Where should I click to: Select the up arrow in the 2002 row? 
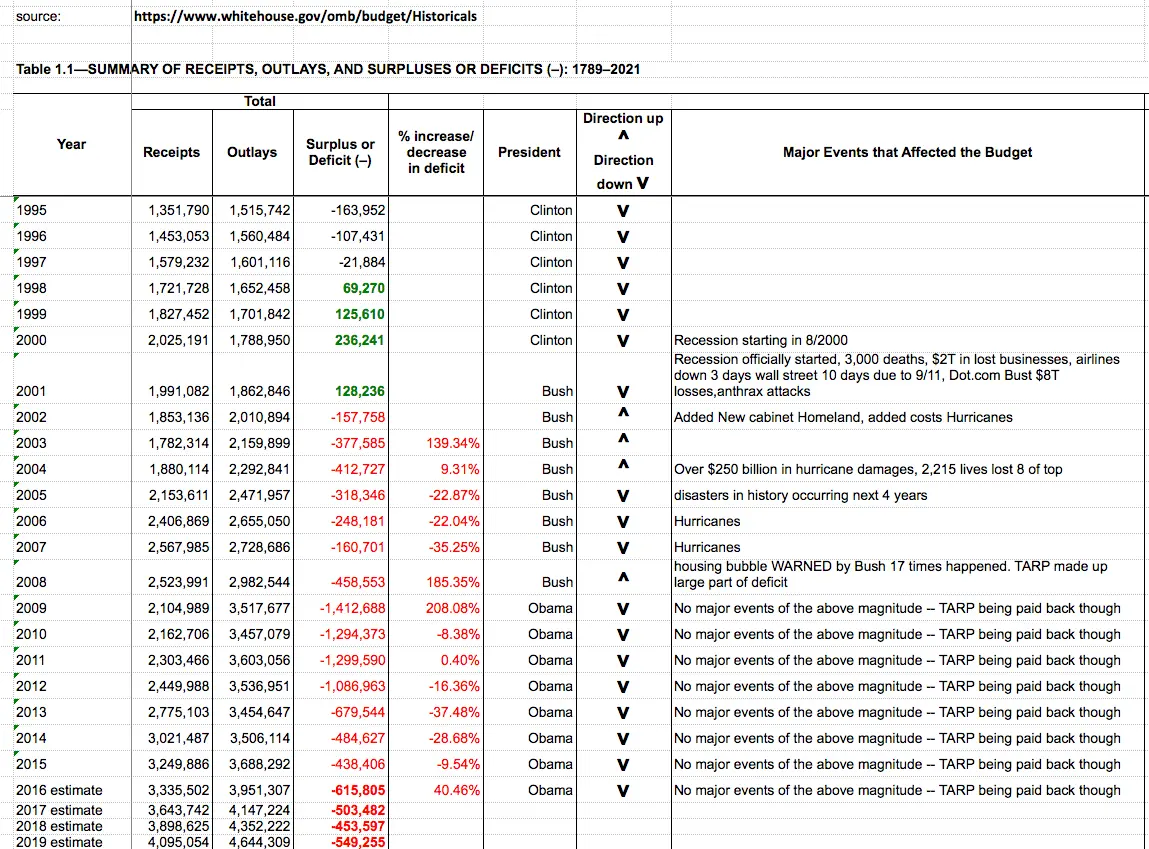(x=622, y=413)
